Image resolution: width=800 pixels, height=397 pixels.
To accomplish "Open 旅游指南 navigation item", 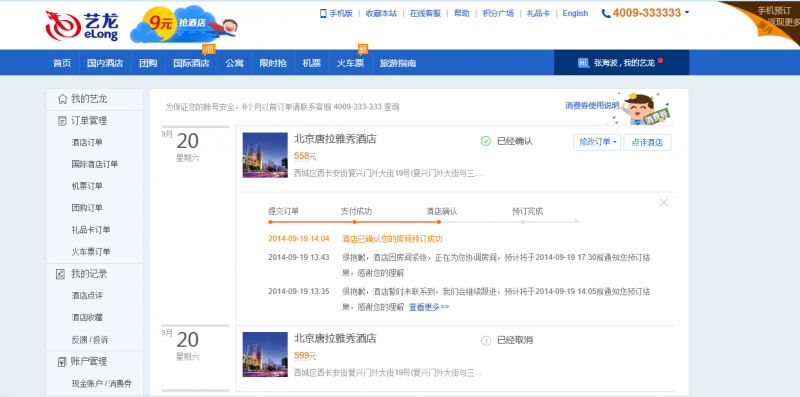I will pyautogui.click(x=398, y=63).
